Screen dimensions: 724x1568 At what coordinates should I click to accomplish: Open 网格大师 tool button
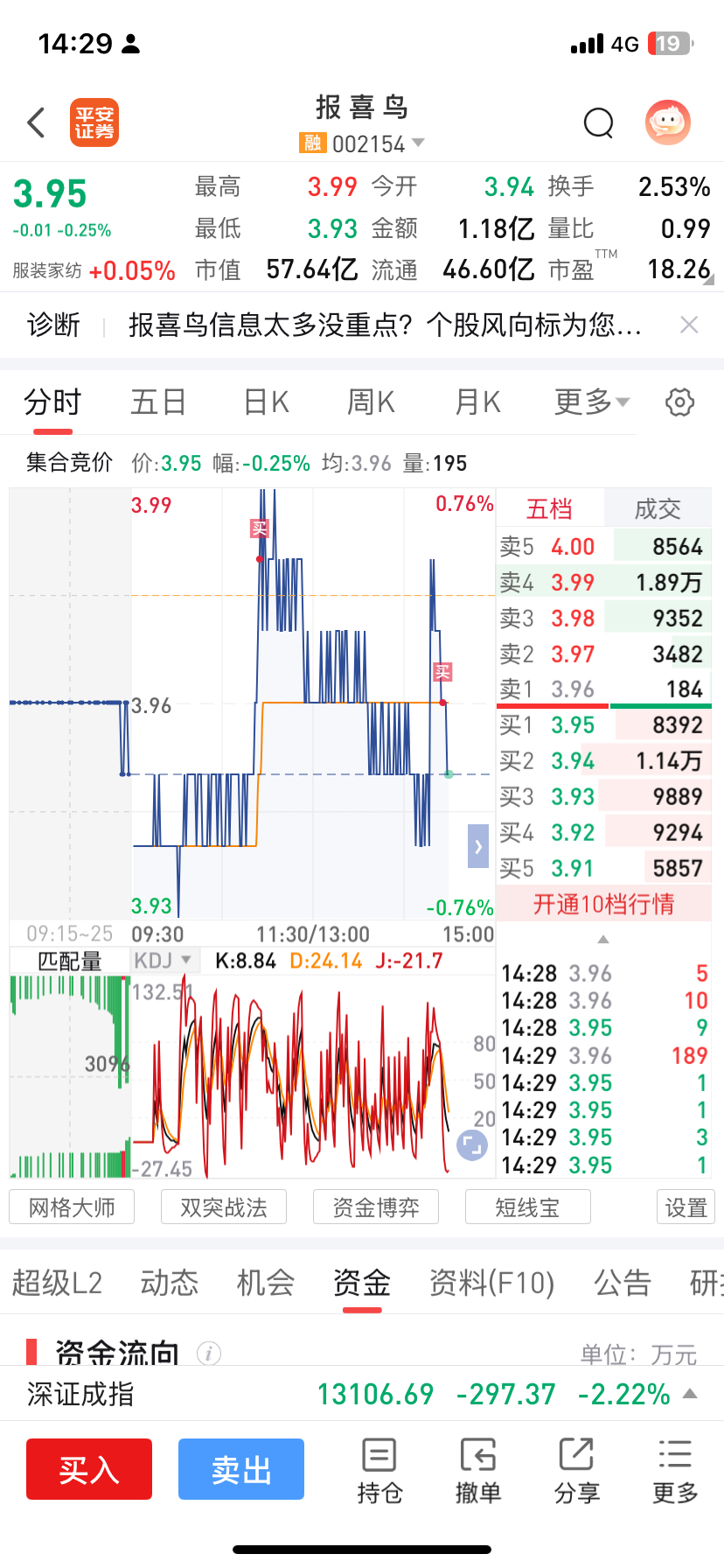click(x=72, y=1207)
